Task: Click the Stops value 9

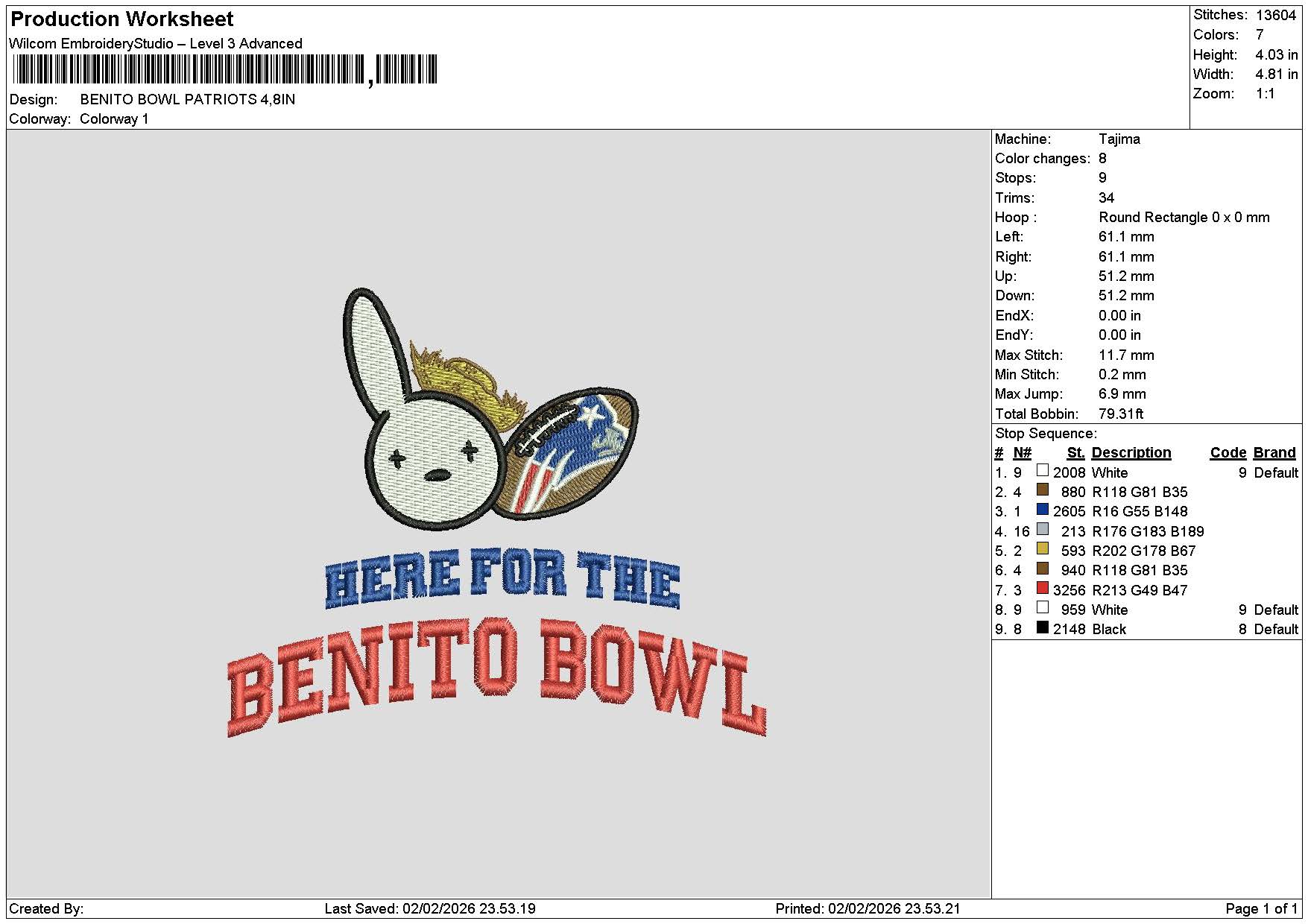Action: (x=1102, y=178)
